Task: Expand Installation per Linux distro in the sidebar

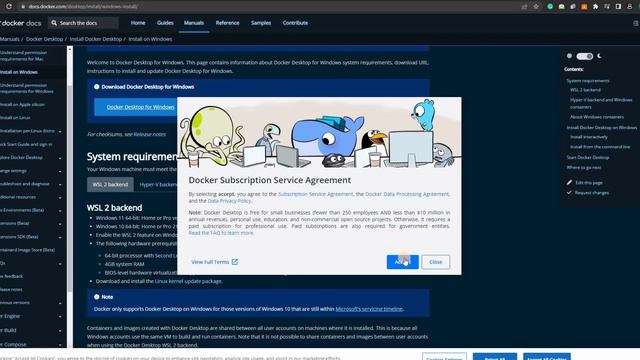Action: 60,131
